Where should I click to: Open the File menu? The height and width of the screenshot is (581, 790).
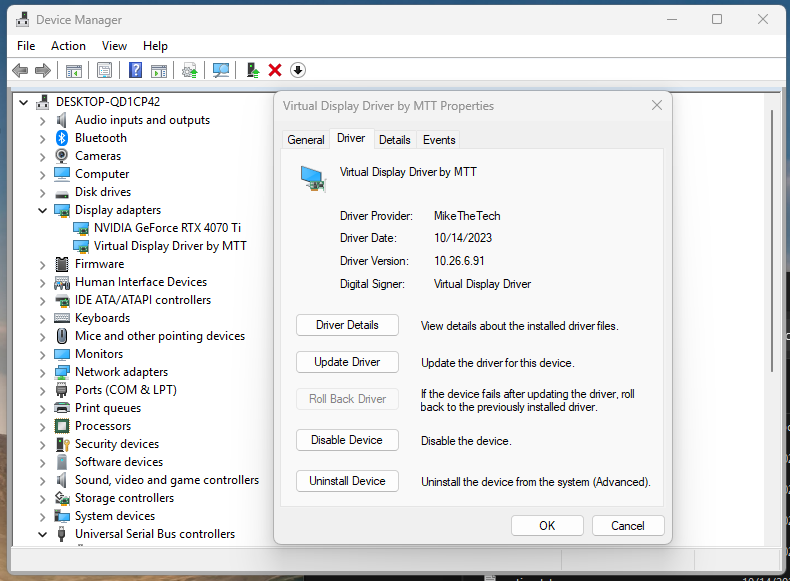(26, 46)
